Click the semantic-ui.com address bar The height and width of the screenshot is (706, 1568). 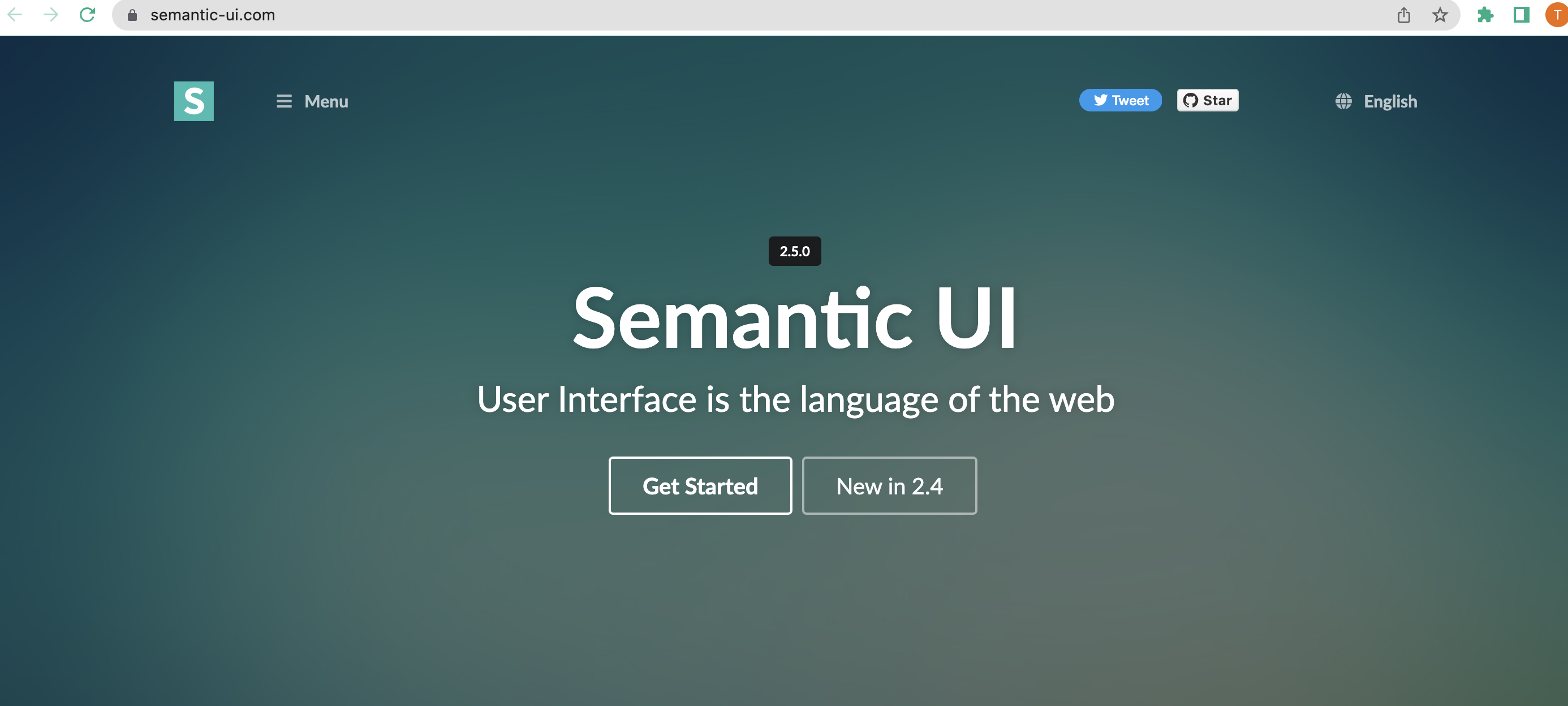[x=730, y=15]
